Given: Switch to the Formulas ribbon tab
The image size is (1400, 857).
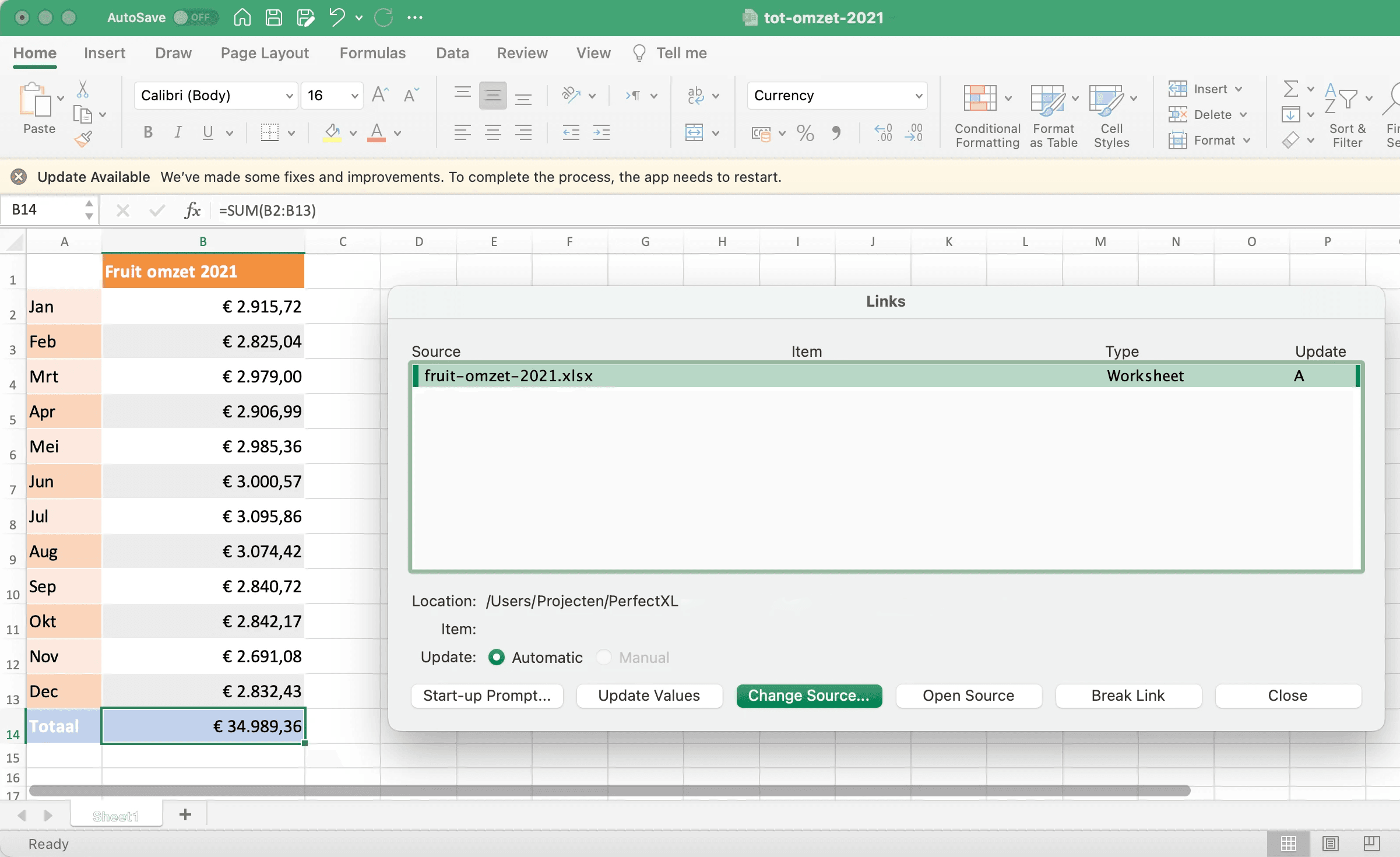Looking at the screenshot, I should [372, 52].
